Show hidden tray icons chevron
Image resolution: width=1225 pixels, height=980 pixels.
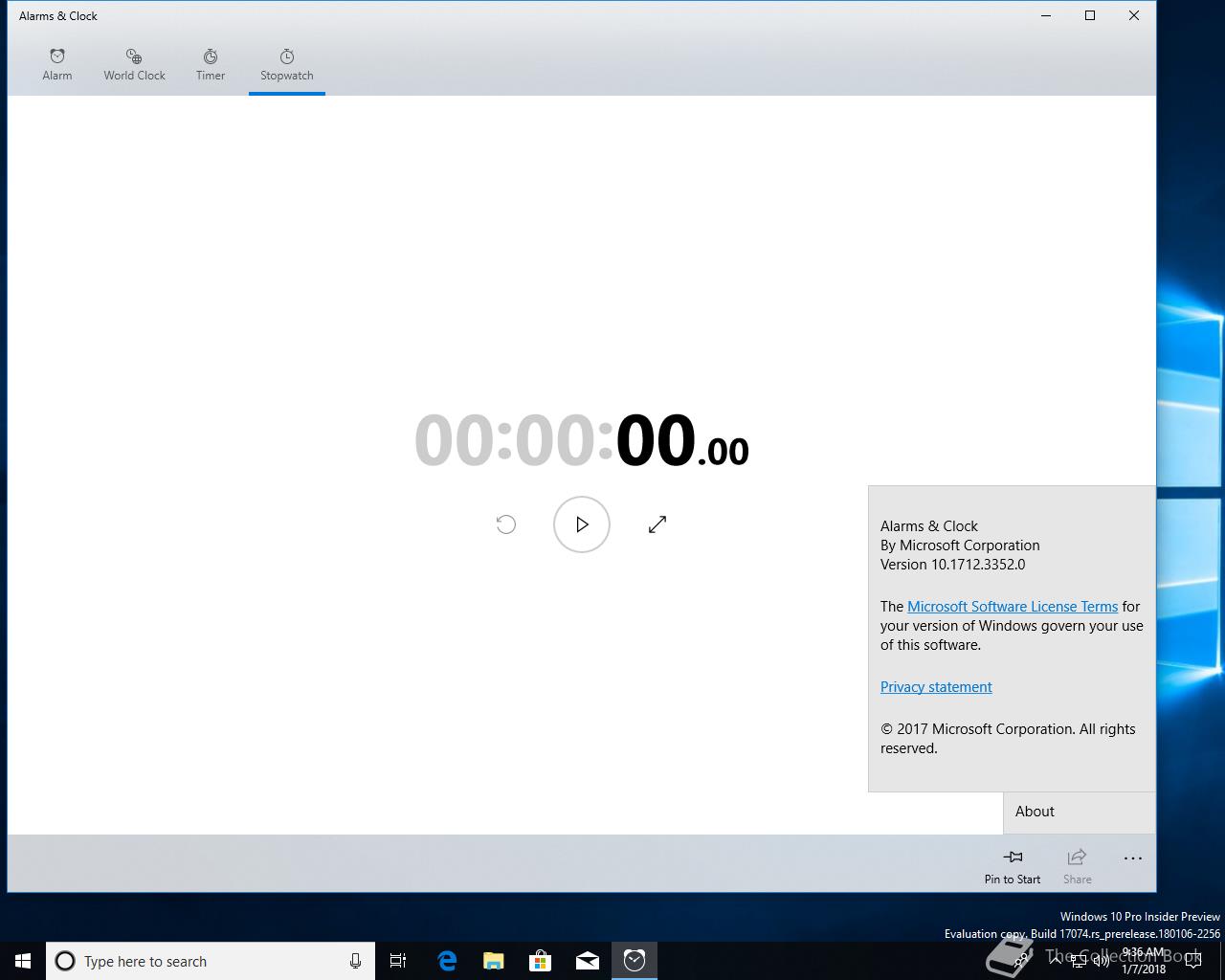click(1056, 961)
